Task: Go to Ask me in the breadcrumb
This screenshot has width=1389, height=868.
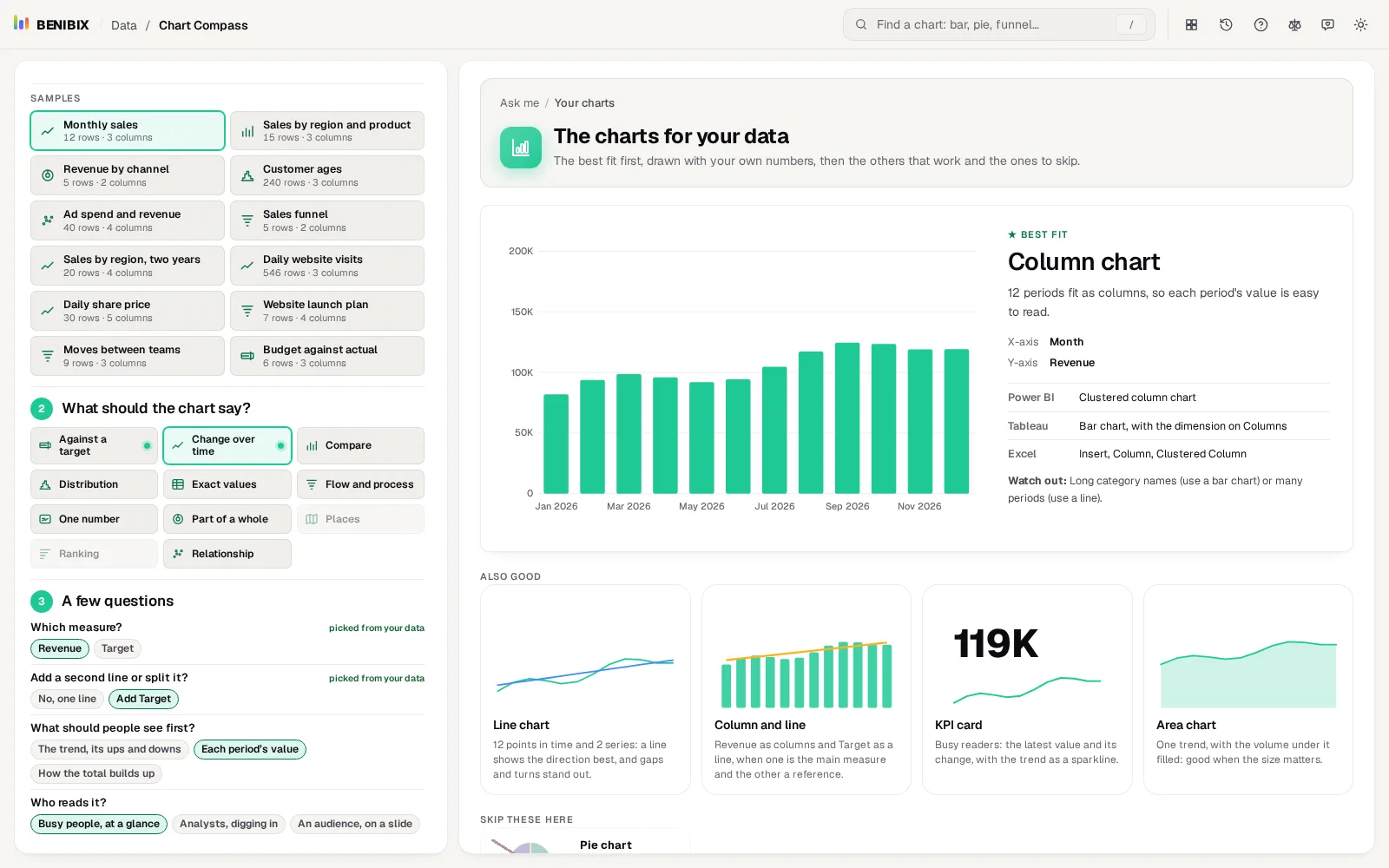Action: 519,102
